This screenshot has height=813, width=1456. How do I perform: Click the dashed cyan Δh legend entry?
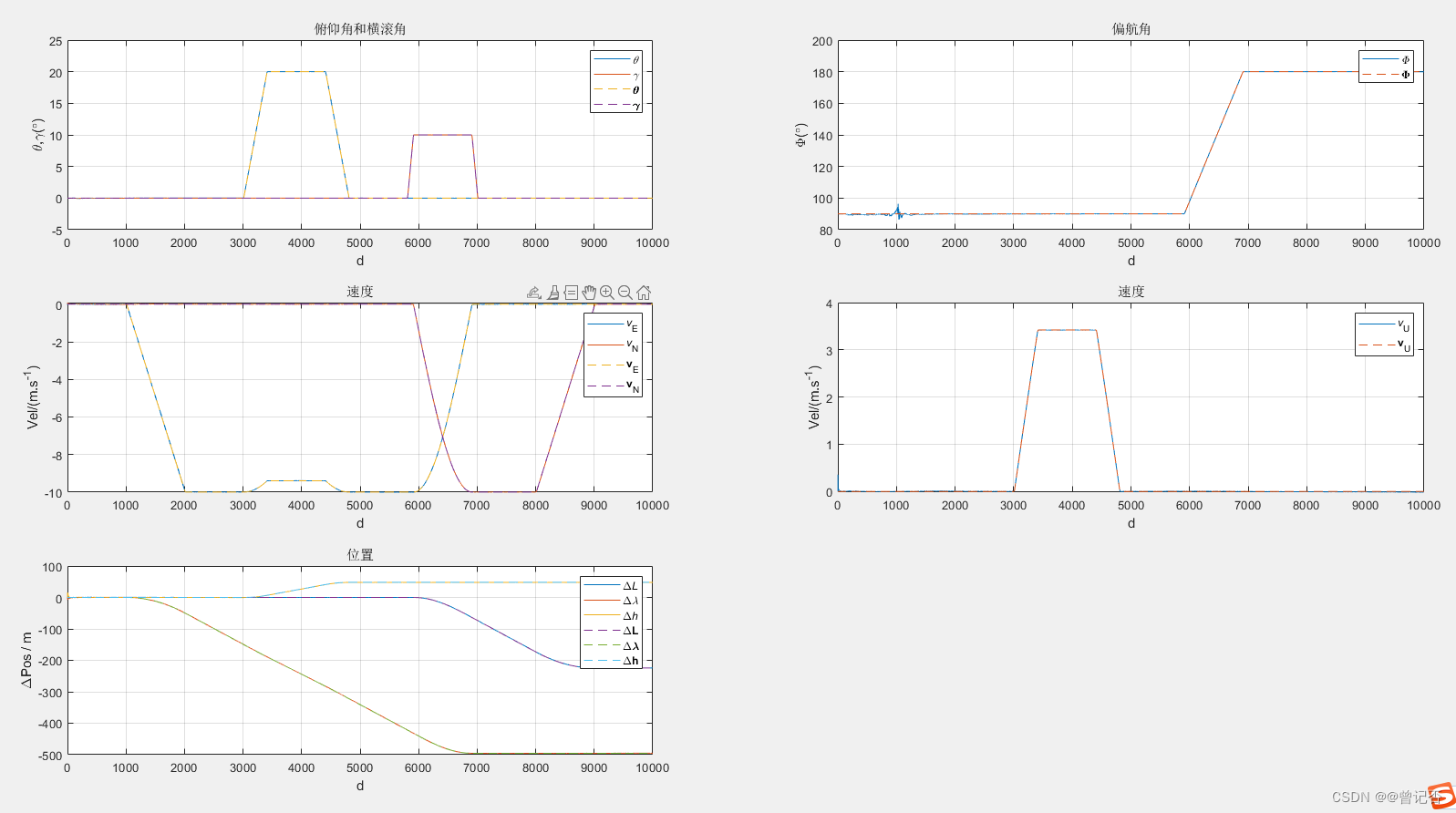click(611, 661)
